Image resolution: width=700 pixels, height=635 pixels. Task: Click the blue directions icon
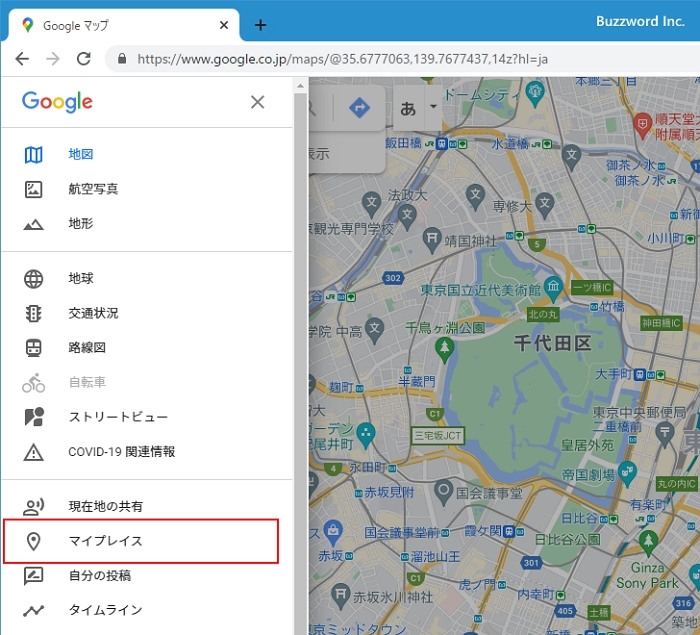click(x=358, y=108)
